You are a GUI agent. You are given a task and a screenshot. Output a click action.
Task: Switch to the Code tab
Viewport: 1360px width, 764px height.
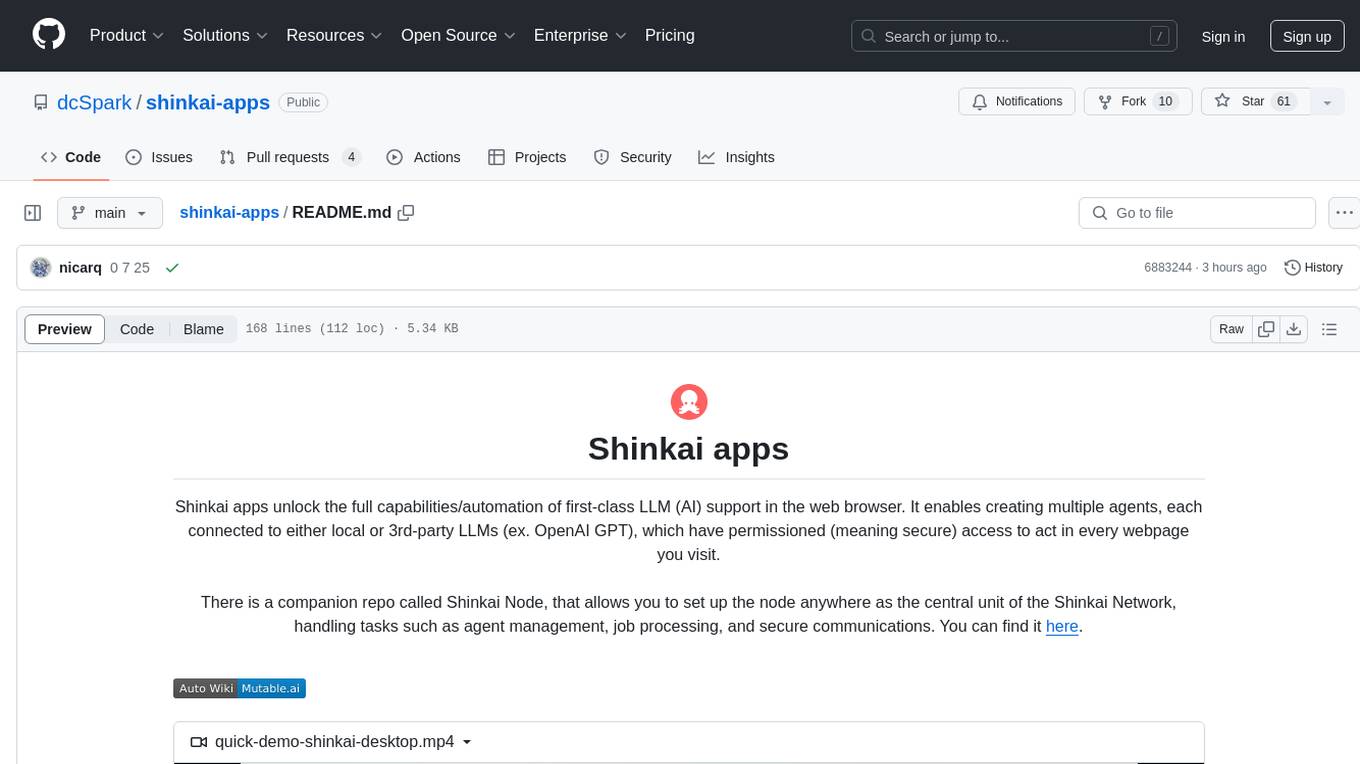click(71, 157)
